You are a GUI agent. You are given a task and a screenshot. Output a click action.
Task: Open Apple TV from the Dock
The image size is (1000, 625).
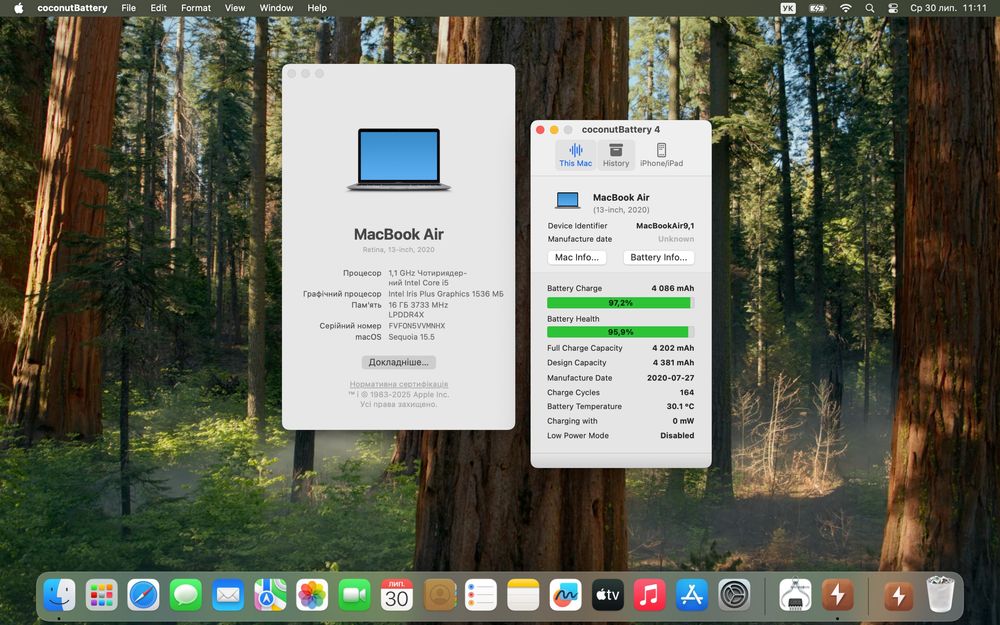[x=607, y=595]
